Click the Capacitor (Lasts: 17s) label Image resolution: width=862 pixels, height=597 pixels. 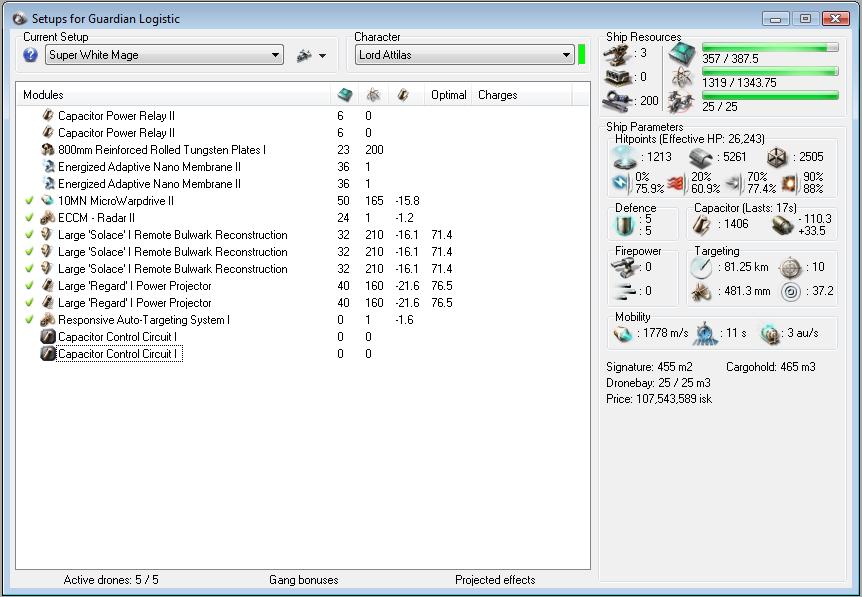745,208
